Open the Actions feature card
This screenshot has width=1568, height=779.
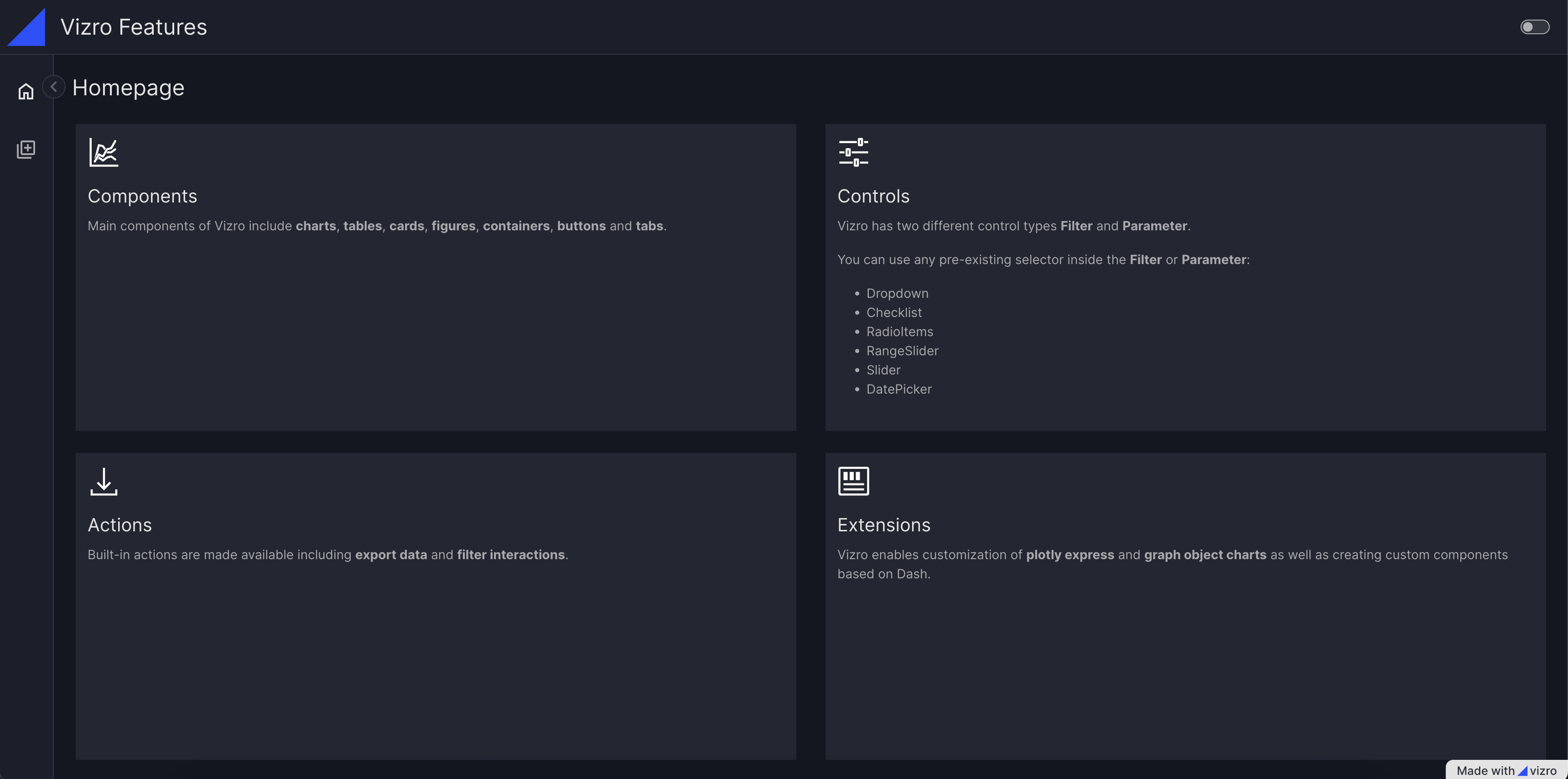tap(435, 607)
